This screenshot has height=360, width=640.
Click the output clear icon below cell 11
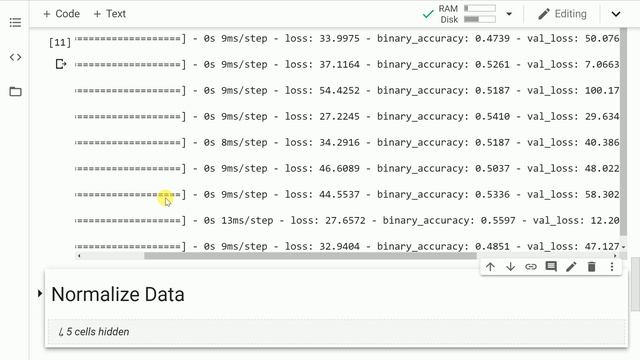[x=60, y=64]
